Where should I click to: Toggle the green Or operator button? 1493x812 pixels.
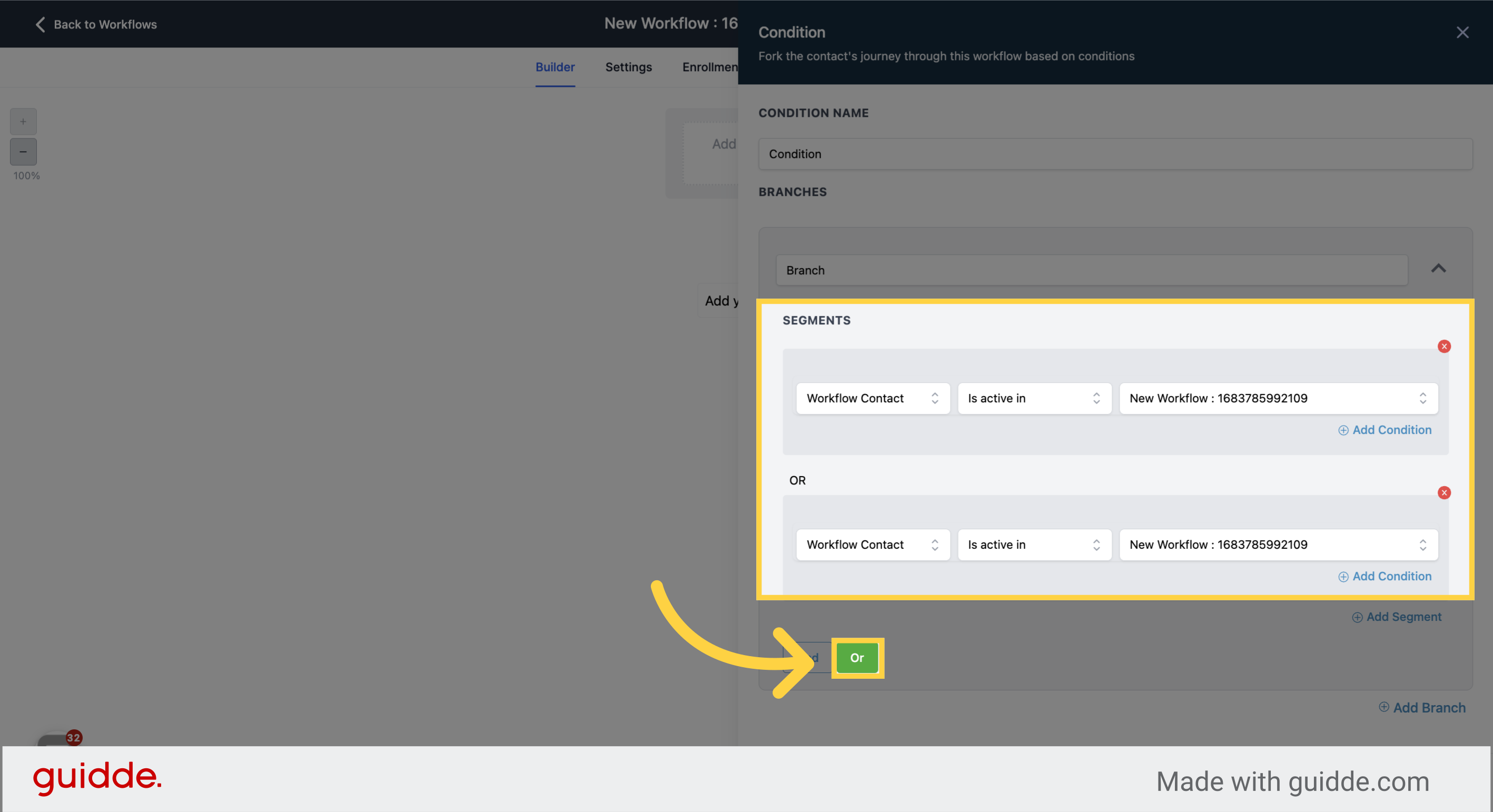pyautogui.click(x=857, y=658)
